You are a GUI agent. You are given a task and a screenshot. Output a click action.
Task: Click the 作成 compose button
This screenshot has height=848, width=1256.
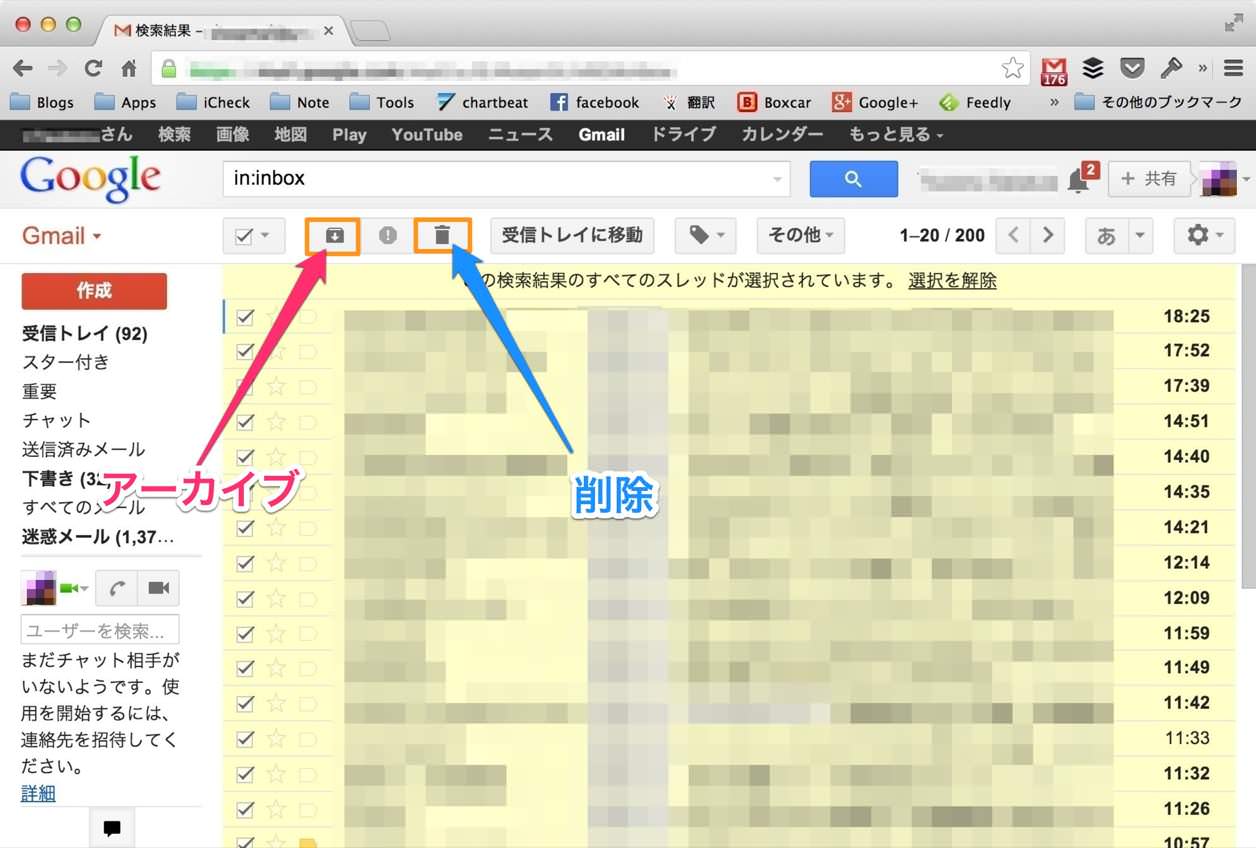(x=94, y=291)
